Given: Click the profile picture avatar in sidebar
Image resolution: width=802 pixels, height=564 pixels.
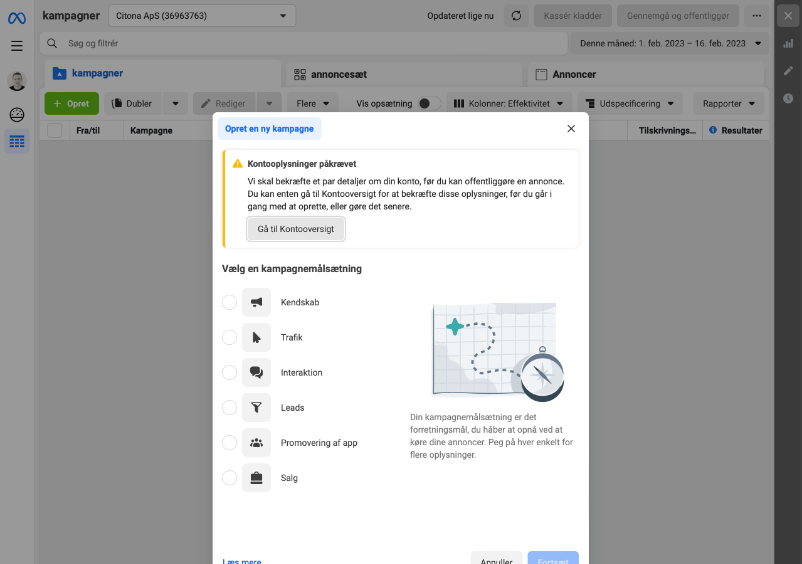Looking at the screenshot, I should point(17,82).
